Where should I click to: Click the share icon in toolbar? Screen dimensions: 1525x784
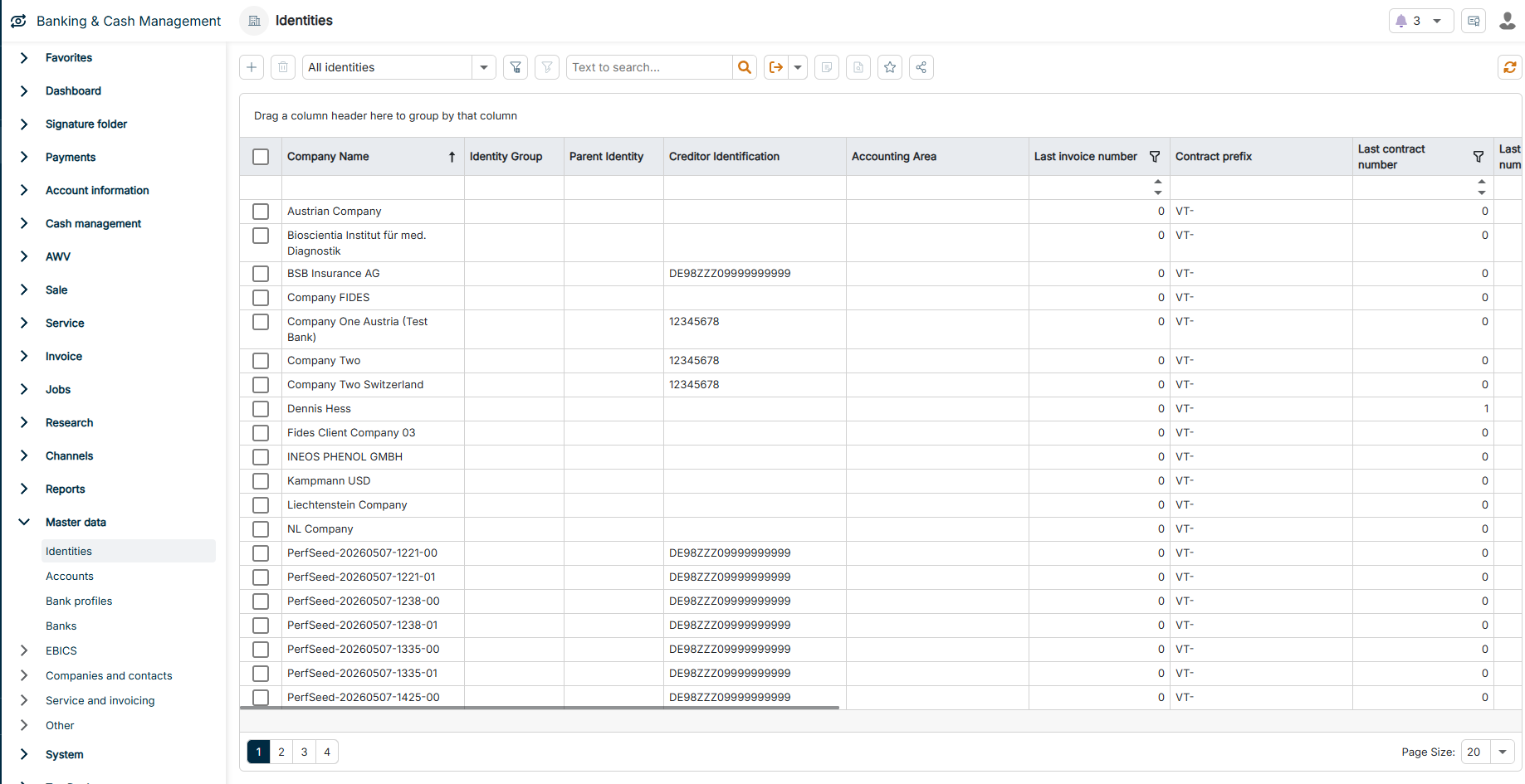921,67
